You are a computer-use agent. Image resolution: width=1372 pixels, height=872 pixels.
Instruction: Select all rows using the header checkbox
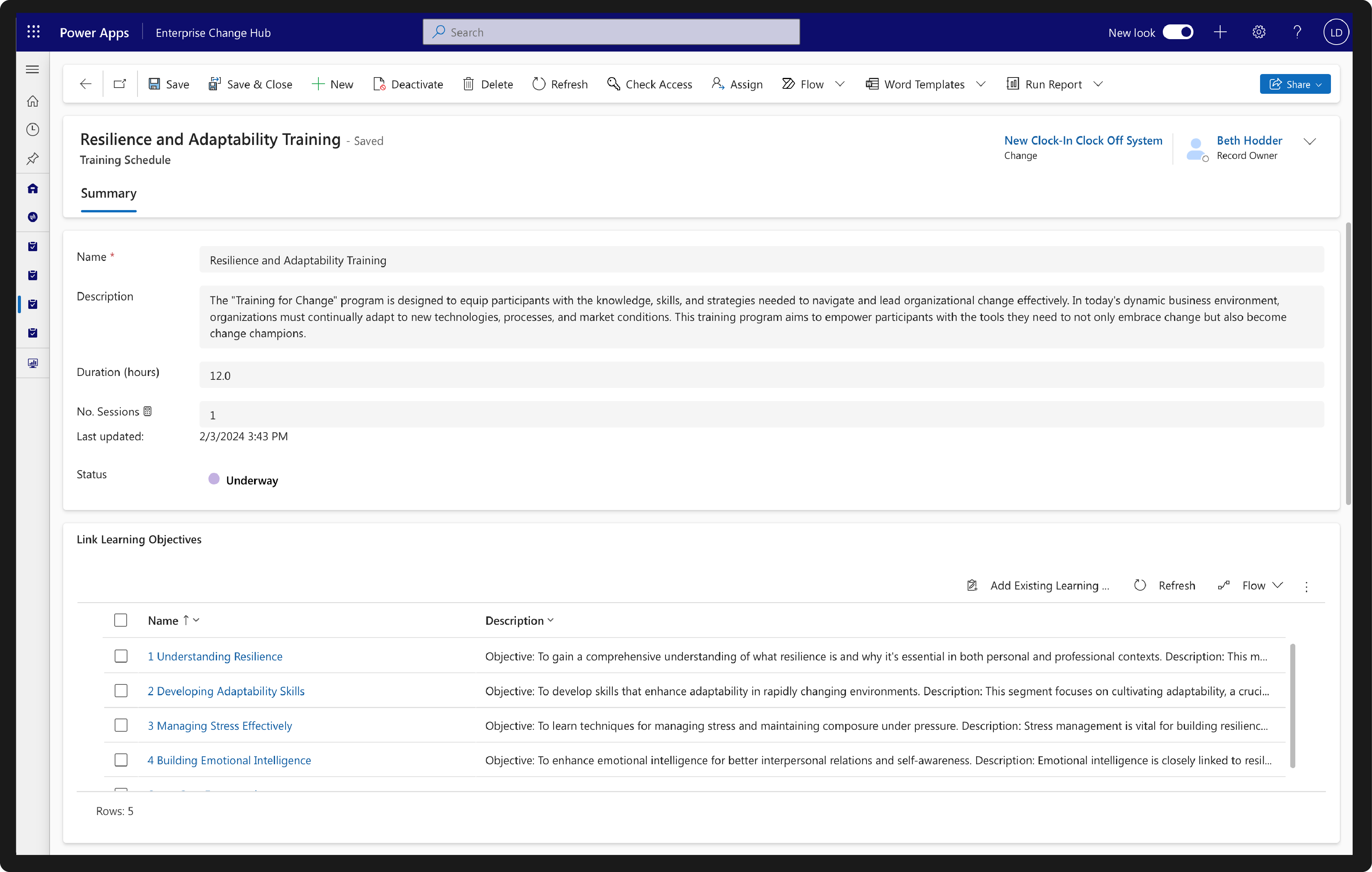tap(121, 620)
